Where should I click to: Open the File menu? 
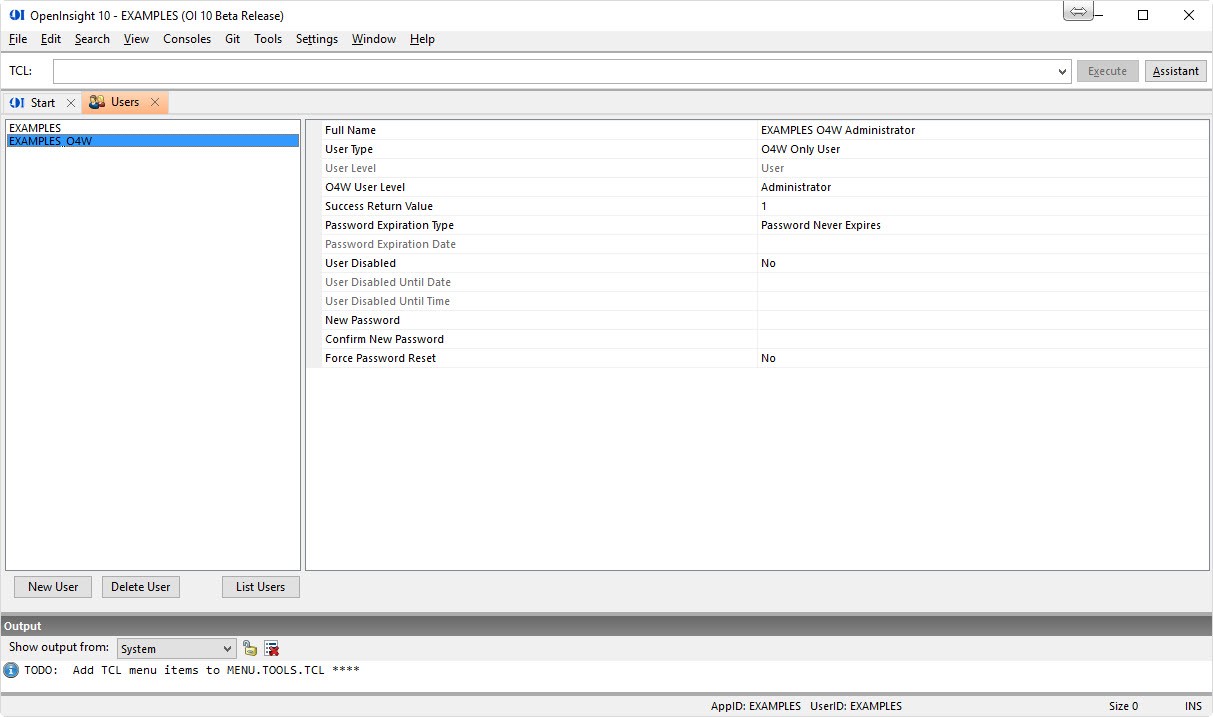18,39
